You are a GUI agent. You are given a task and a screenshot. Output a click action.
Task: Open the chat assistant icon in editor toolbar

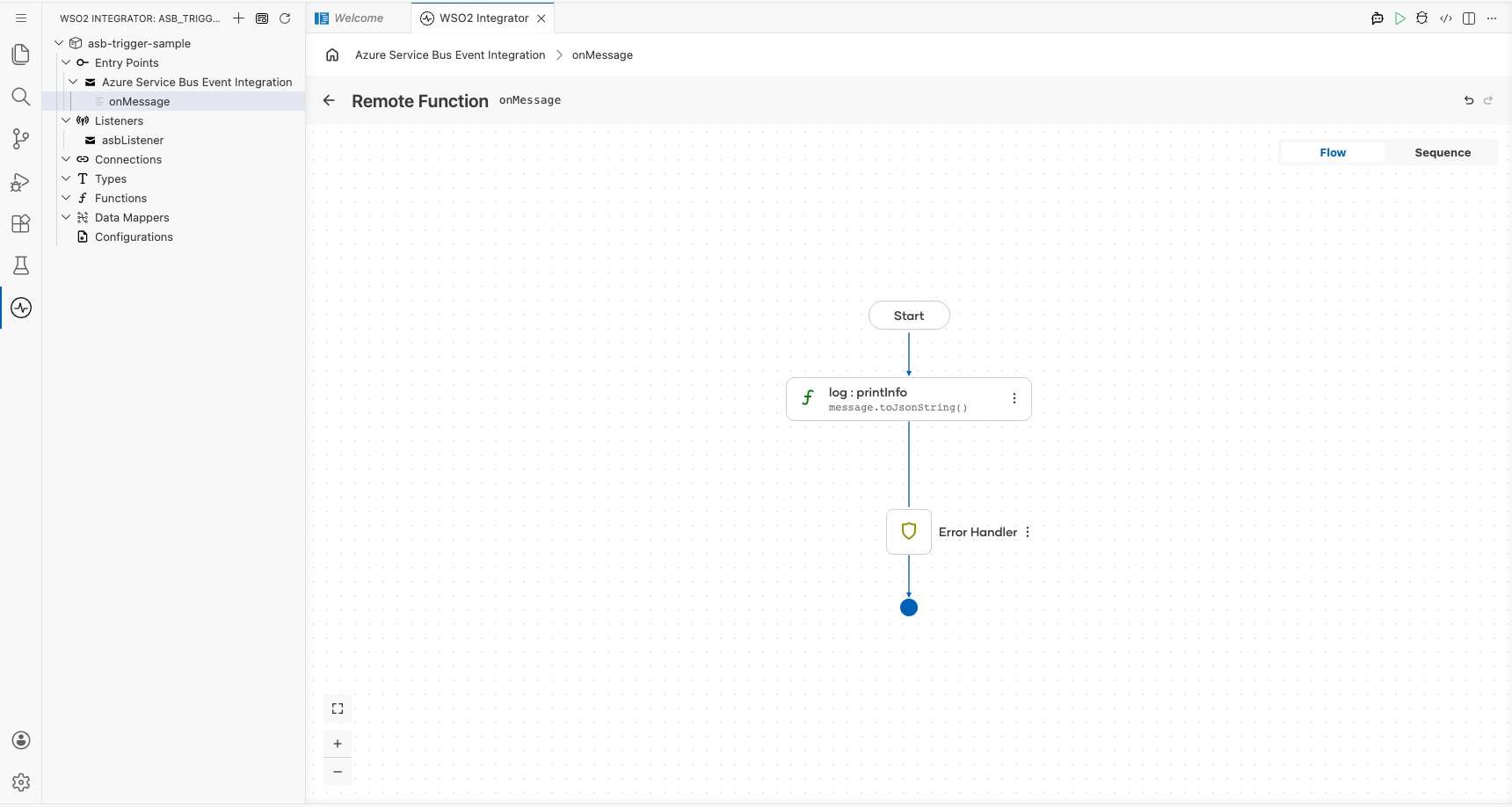tap(1378, 18)
